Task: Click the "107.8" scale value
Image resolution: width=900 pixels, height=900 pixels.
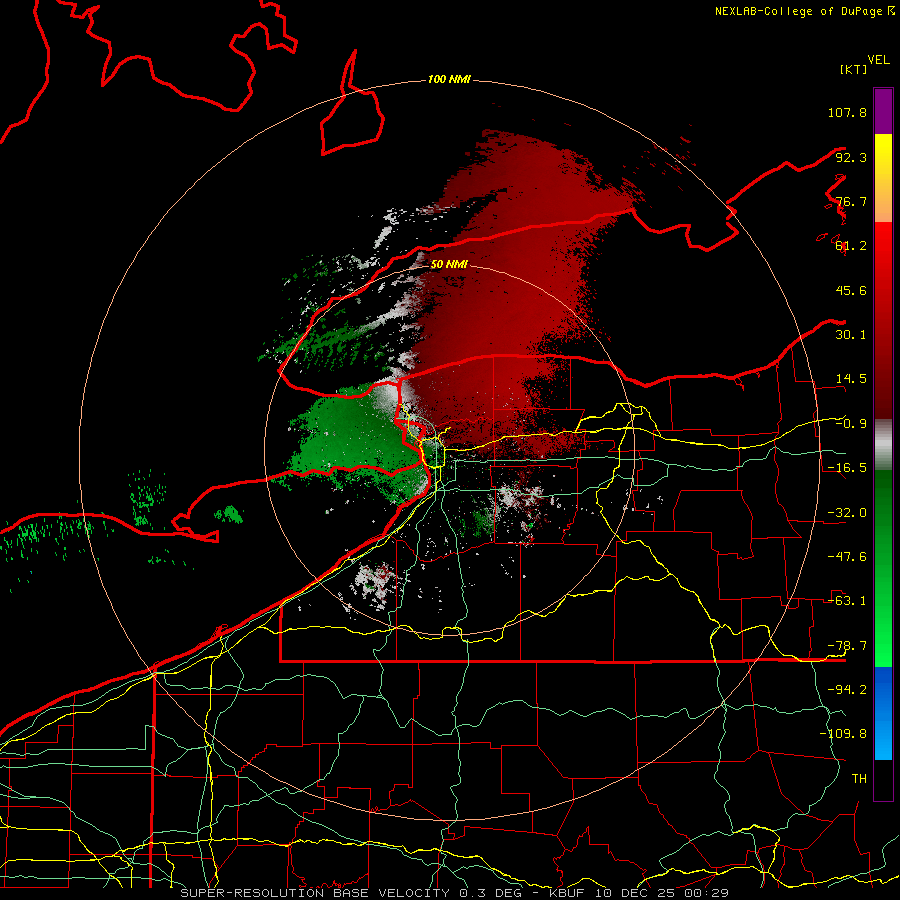Action: [847, 112]
